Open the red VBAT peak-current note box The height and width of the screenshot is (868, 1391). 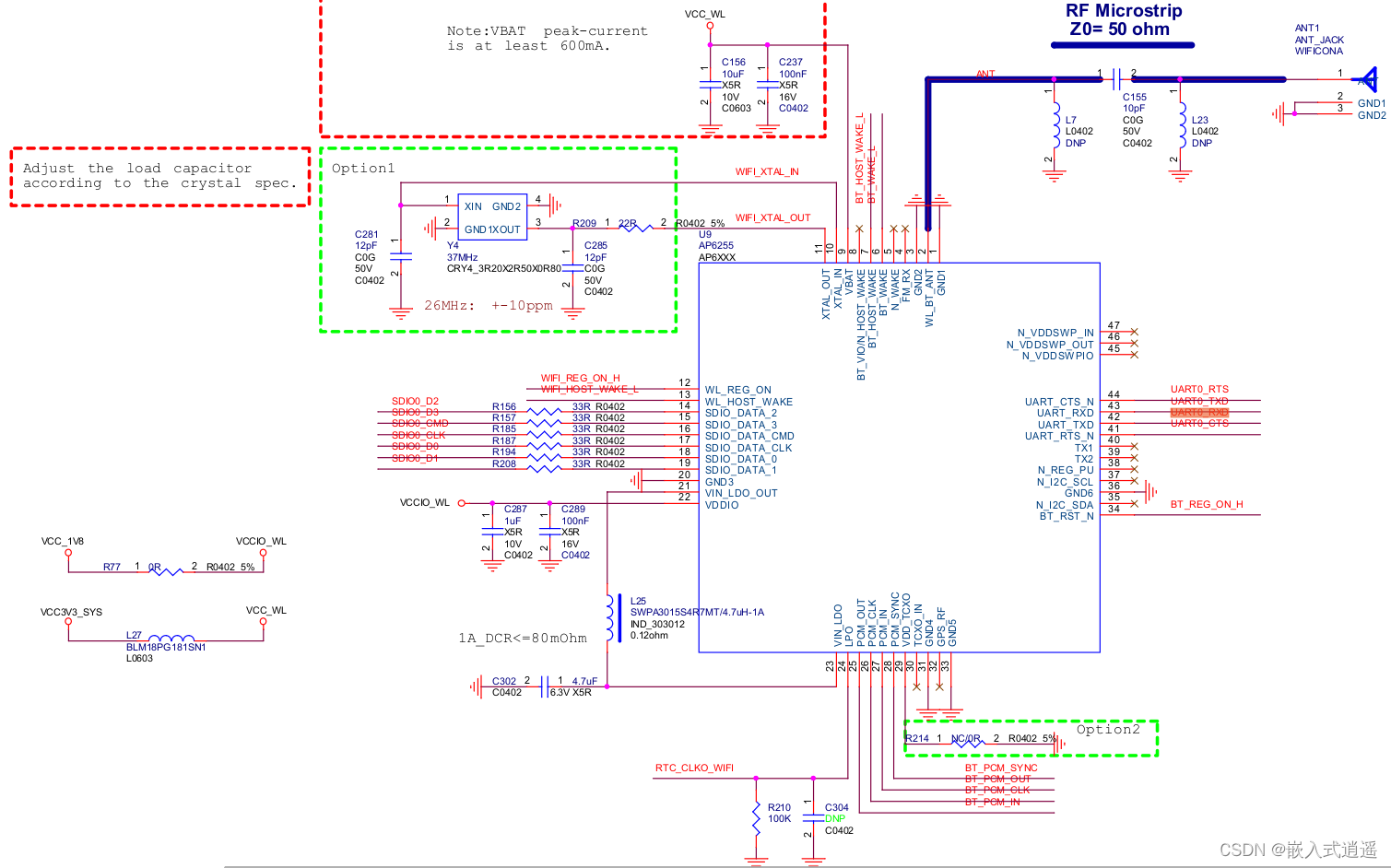pyautogui.click(x=546, y=39)
